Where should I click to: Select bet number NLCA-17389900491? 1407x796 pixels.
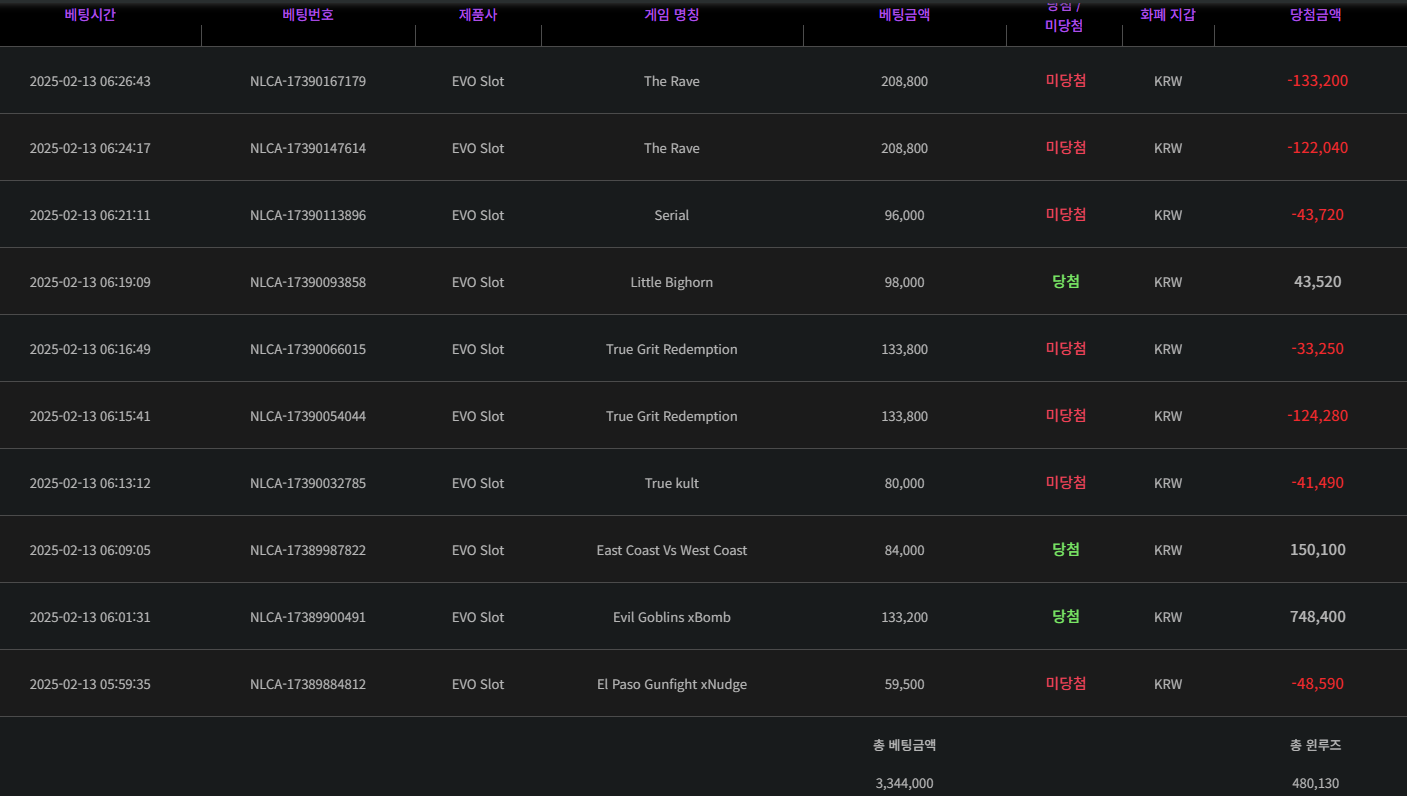308,617
